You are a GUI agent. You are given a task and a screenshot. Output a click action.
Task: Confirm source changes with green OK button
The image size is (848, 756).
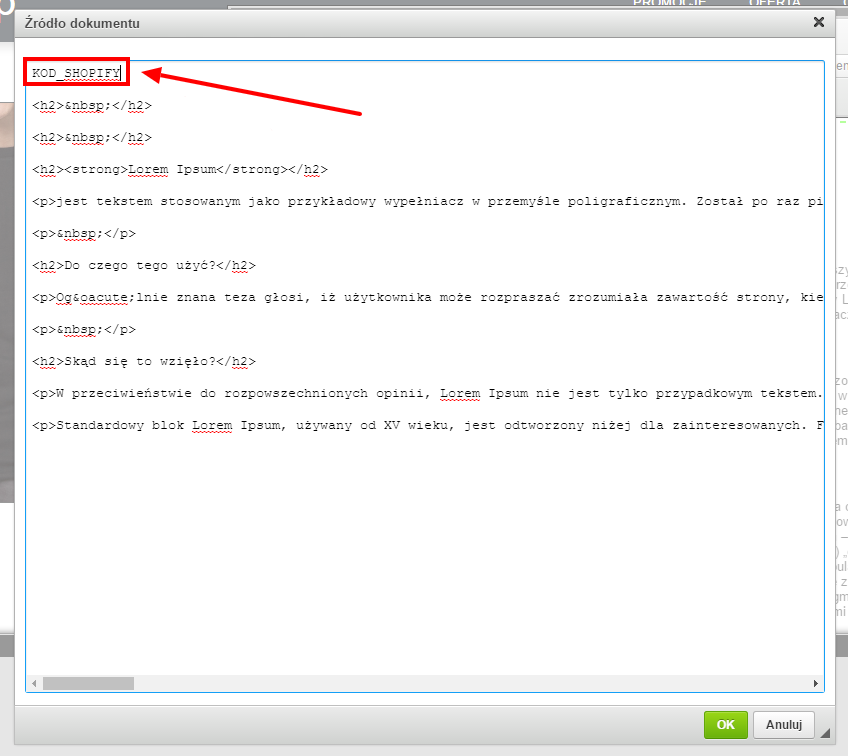[x=725, y=724]
